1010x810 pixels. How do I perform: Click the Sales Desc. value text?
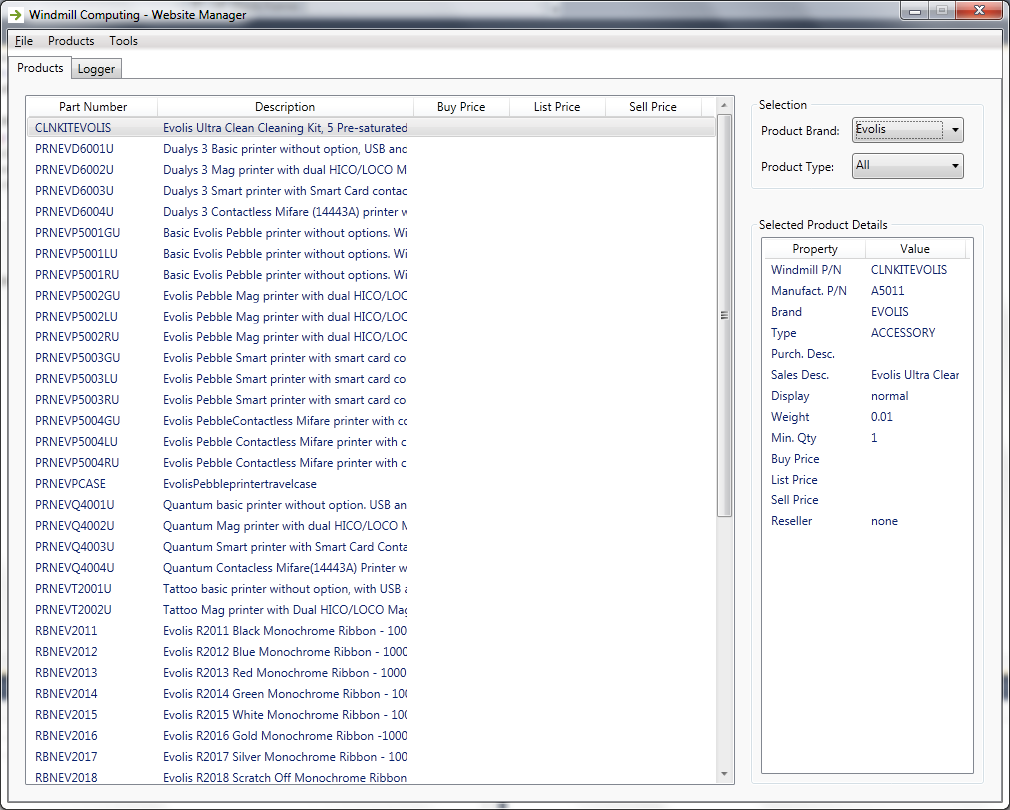[915, 375]
